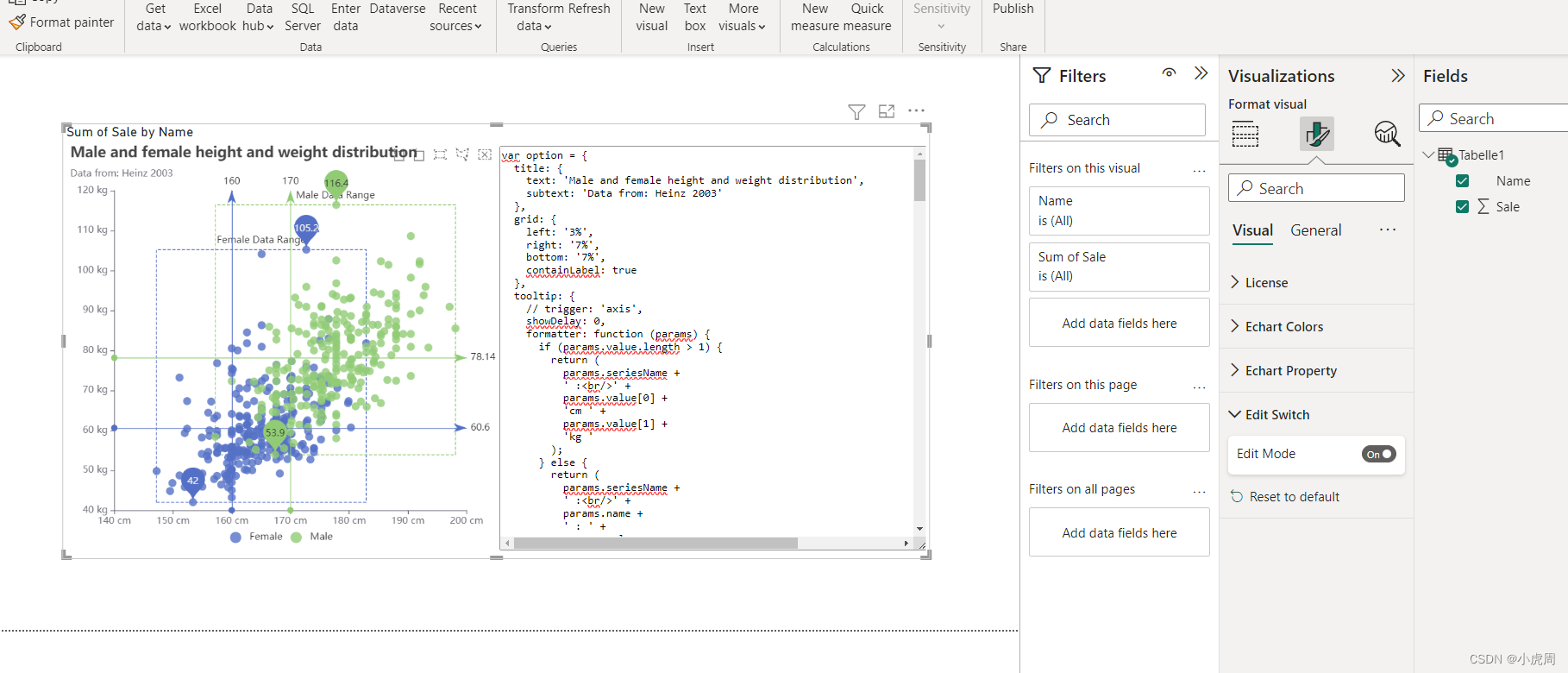Open Filters on this page ellipsis
Screen dimensions: 1568x673
[1199, 386]
